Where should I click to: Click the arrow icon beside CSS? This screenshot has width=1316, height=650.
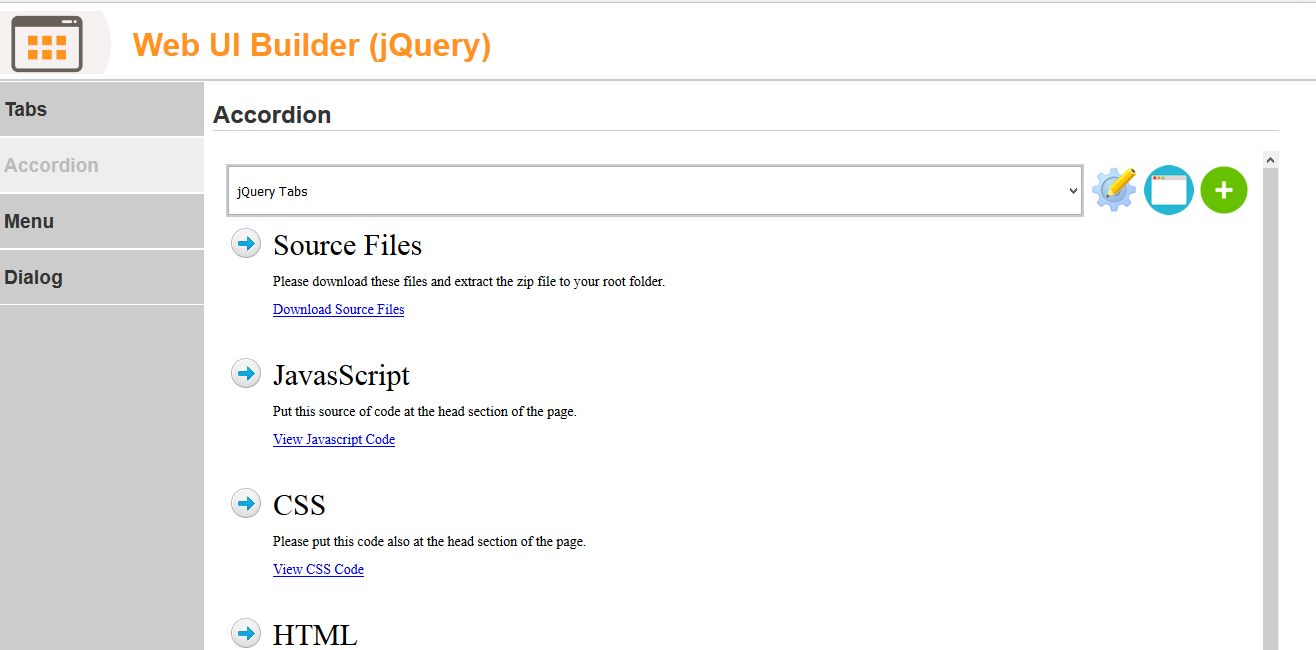coord(246,503)
